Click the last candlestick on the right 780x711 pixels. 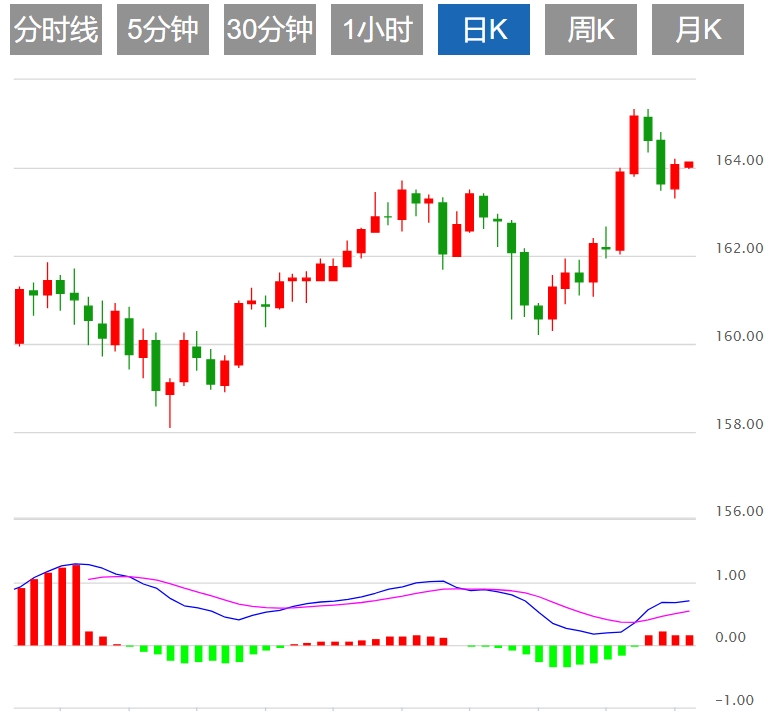pyautogui.click(x=689, y=165)
